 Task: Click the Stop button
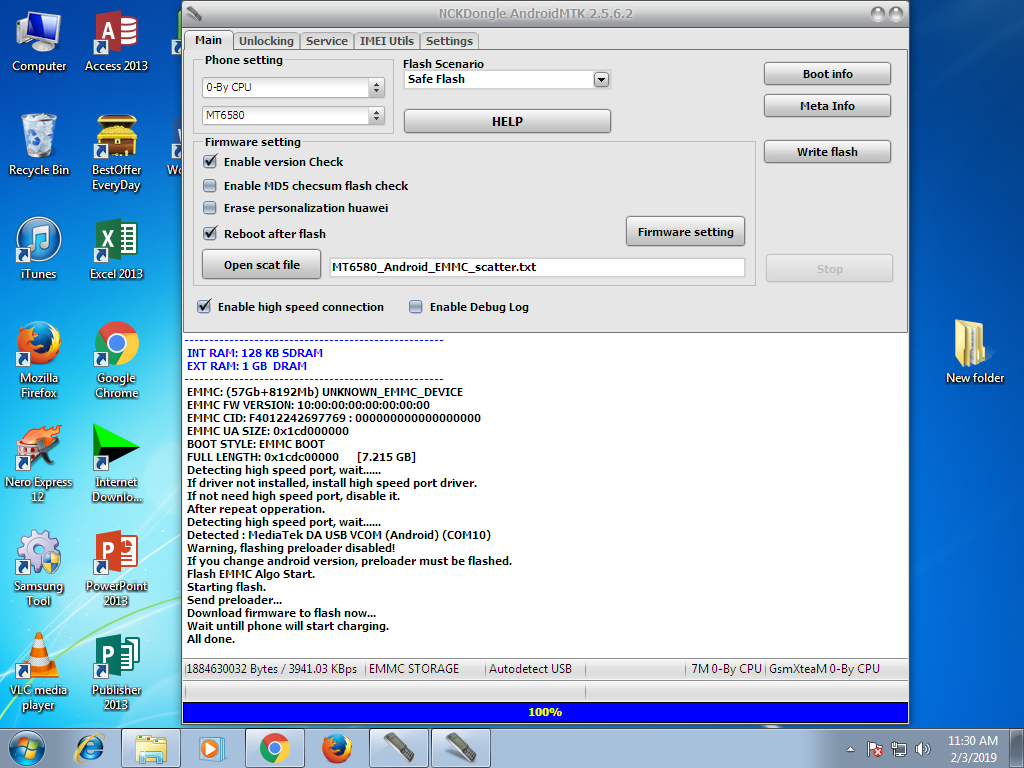(829, 268)
